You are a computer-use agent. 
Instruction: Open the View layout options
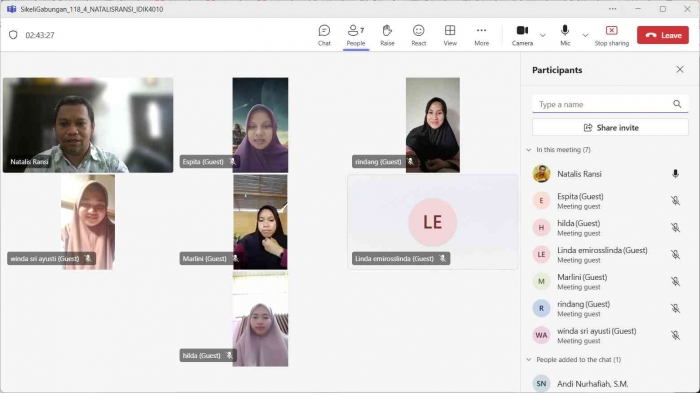click(450, 35)
